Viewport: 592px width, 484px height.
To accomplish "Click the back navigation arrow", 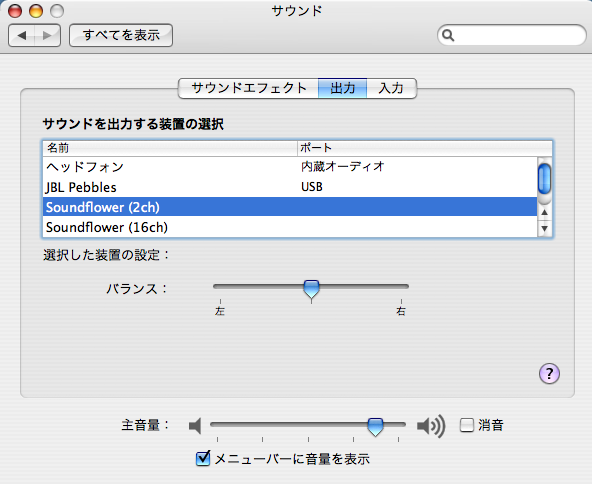I will click(22, 35).
